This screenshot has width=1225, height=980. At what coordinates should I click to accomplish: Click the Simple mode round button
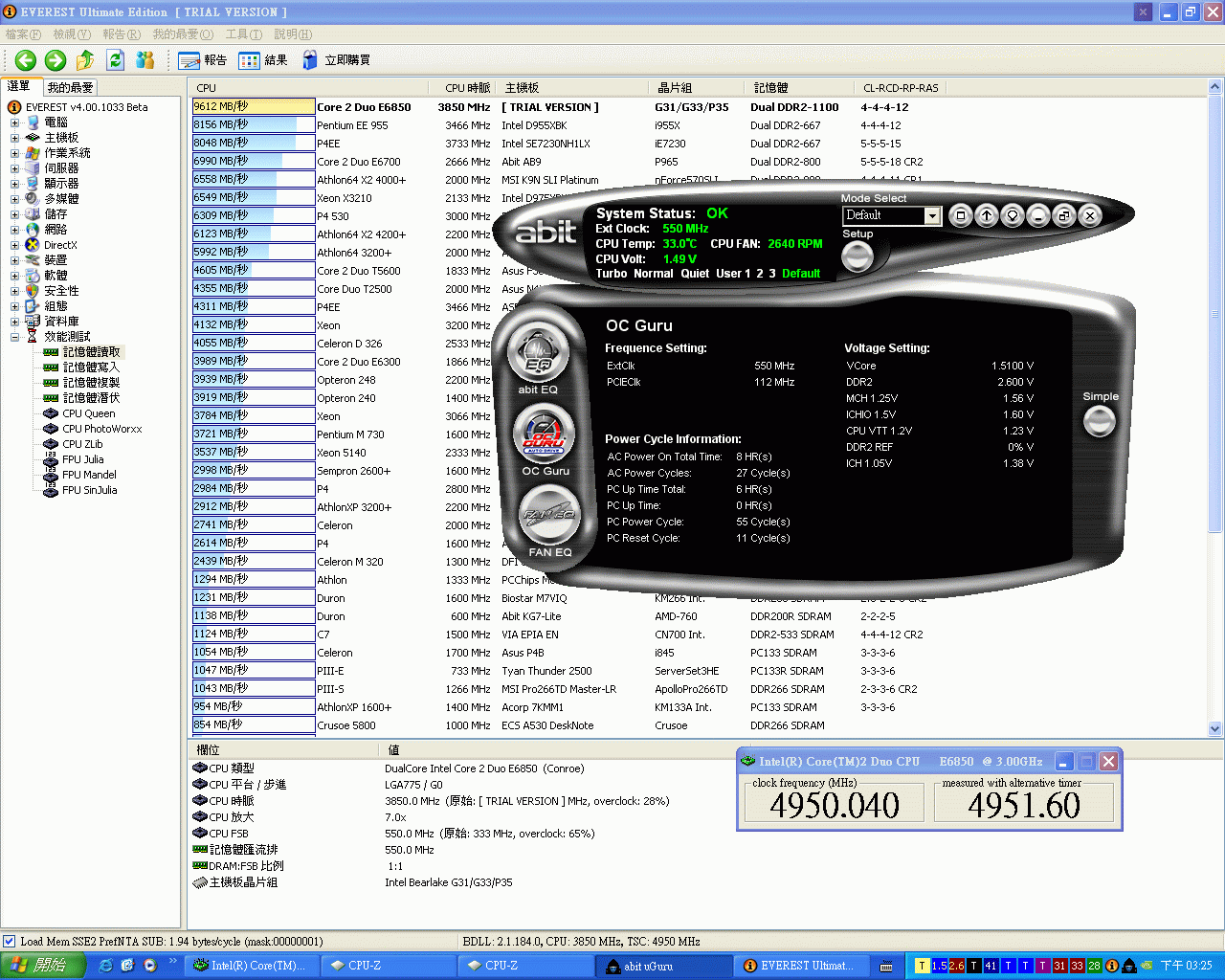1099,421
